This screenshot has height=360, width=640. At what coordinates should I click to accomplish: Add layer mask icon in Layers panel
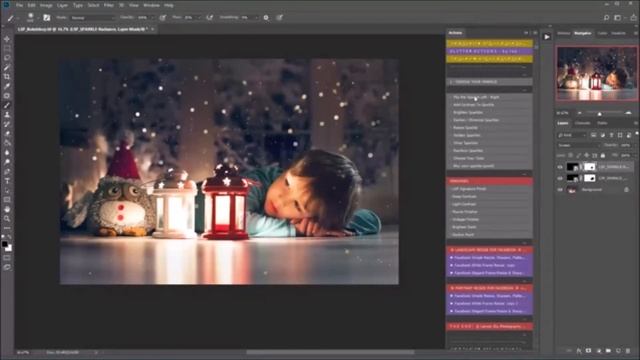[589, 351]
